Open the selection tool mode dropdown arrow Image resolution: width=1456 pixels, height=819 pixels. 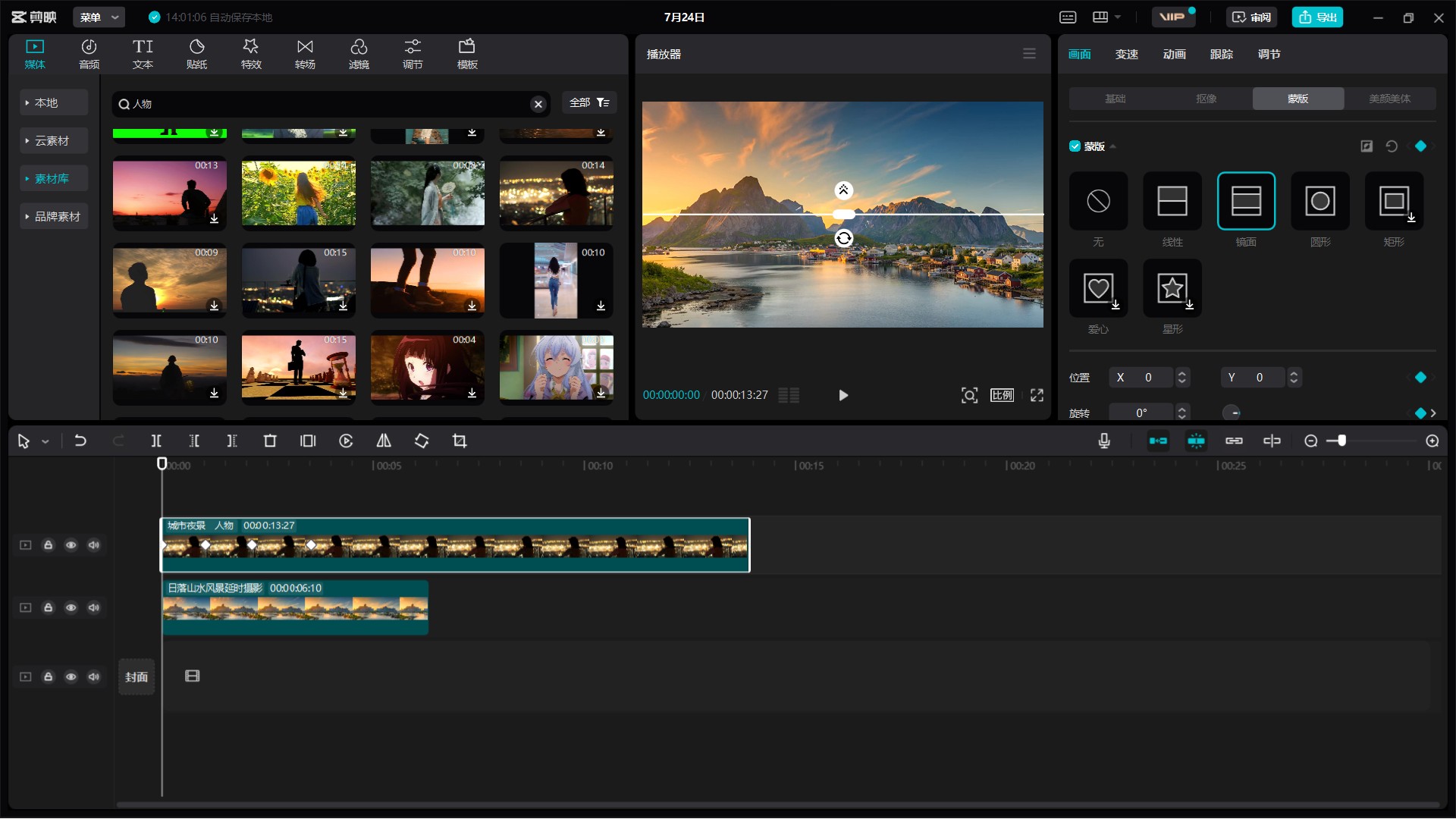point(45,441)
